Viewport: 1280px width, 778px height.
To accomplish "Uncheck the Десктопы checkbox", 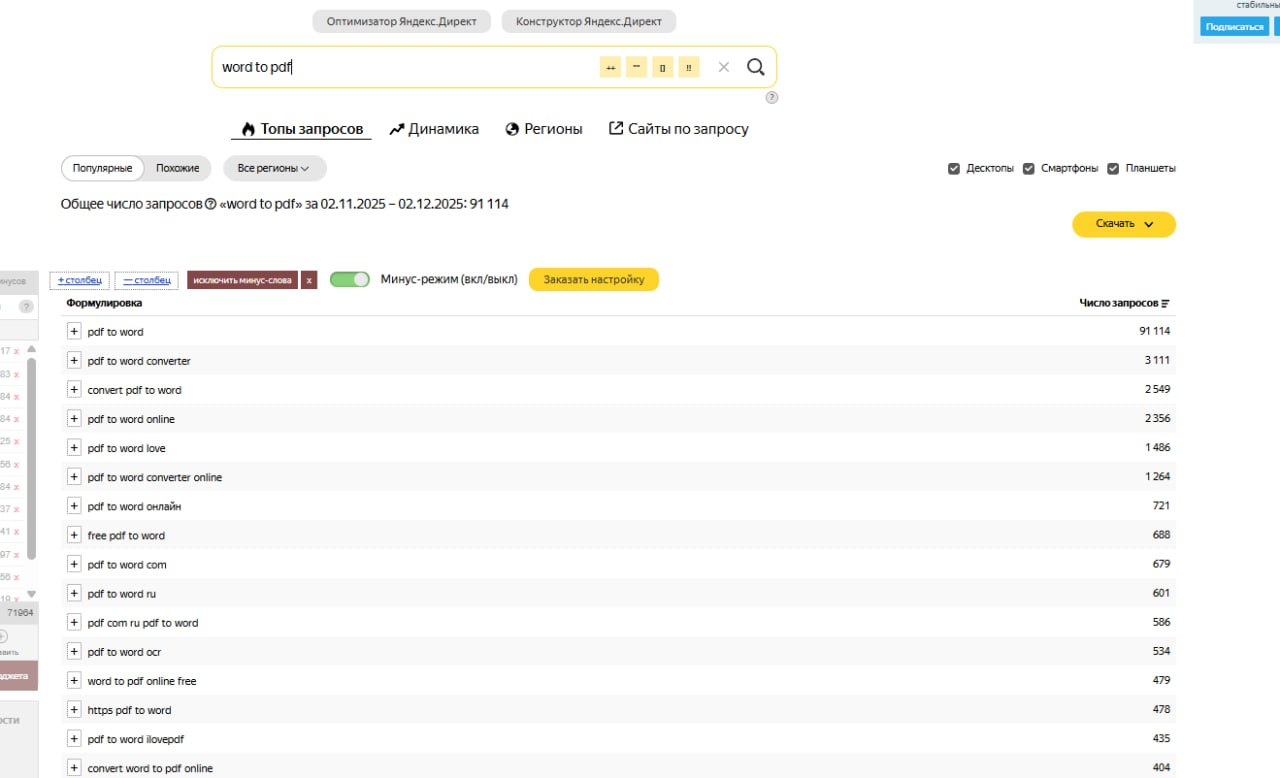I will click(x=954, y=168).
